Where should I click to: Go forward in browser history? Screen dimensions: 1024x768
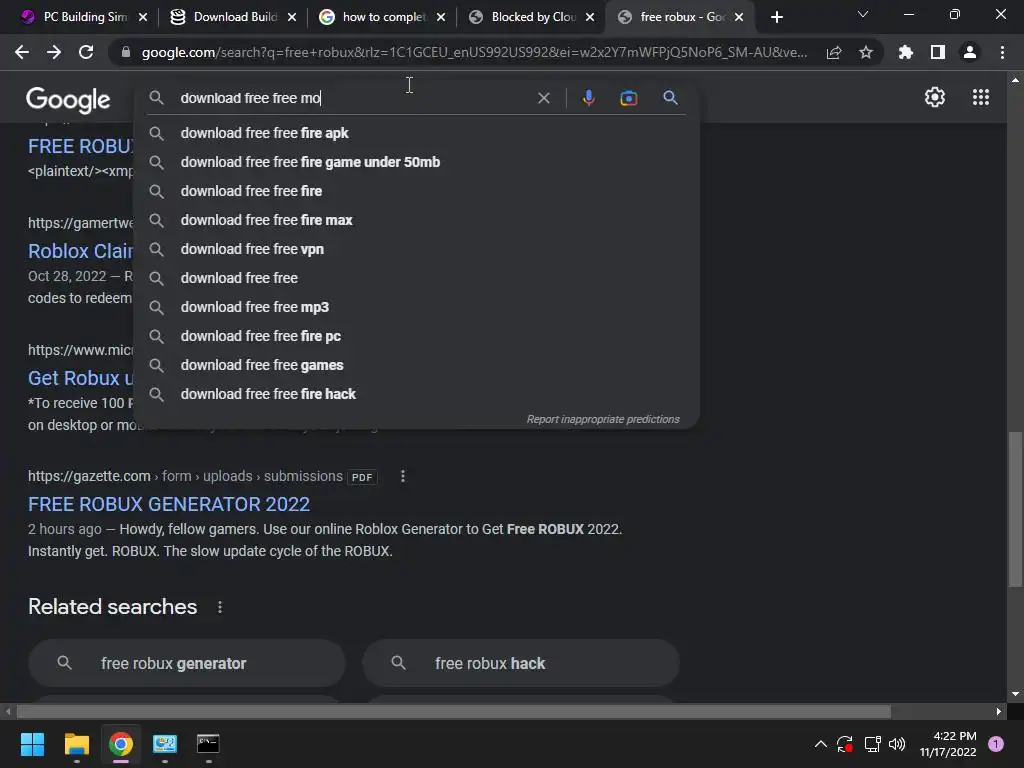point(54,52)
